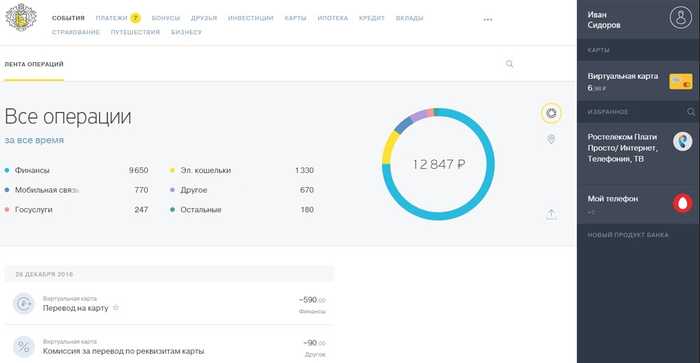Click the yellow segment of donut chart
Image resolution: width=700 pixels, height=363 pixels.
[x=389, y=146]
